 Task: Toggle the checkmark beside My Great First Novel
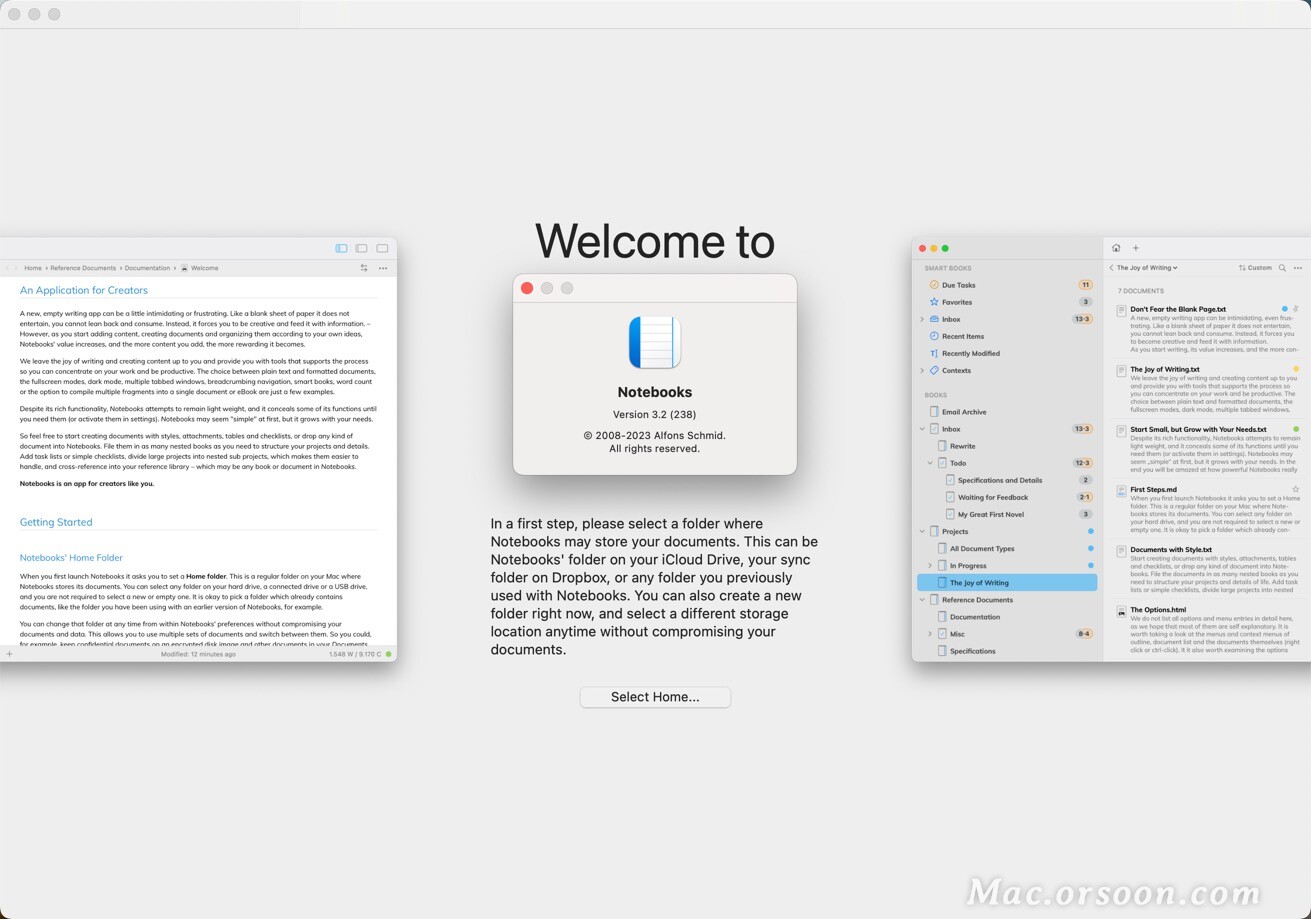click(950, 514)
